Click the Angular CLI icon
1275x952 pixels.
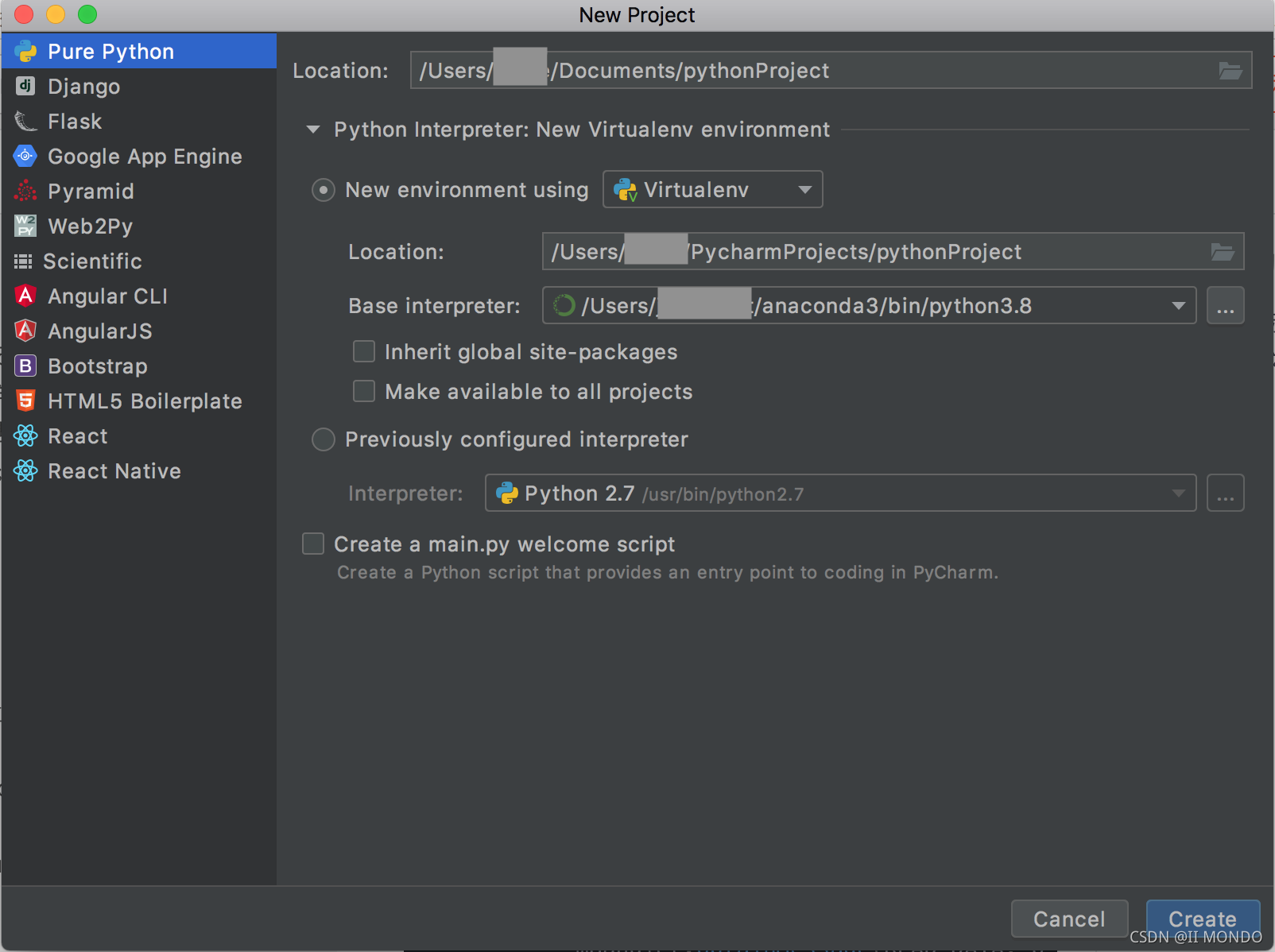[x=25, y=296]
